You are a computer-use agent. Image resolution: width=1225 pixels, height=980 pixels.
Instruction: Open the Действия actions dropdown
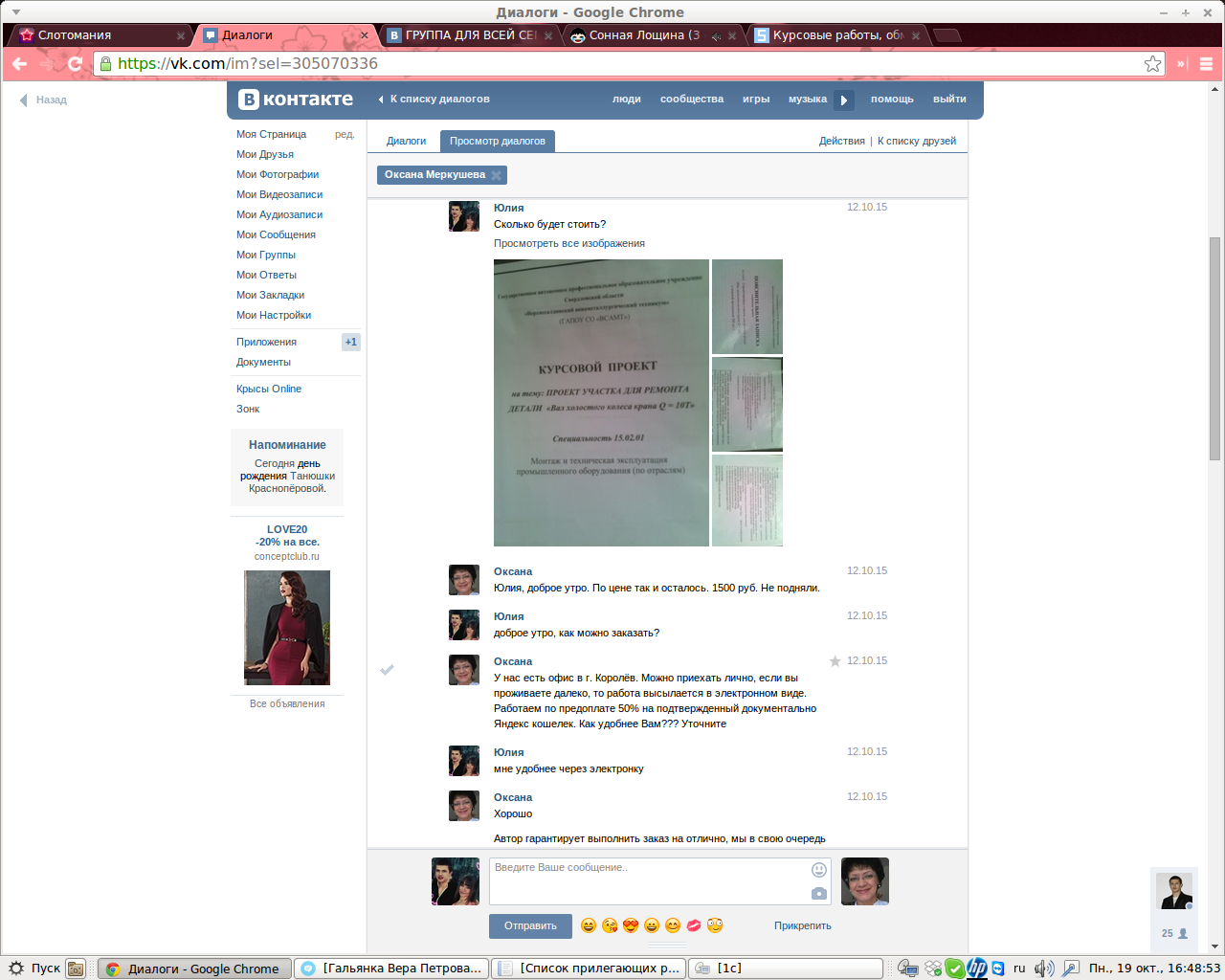coord(841,141)
